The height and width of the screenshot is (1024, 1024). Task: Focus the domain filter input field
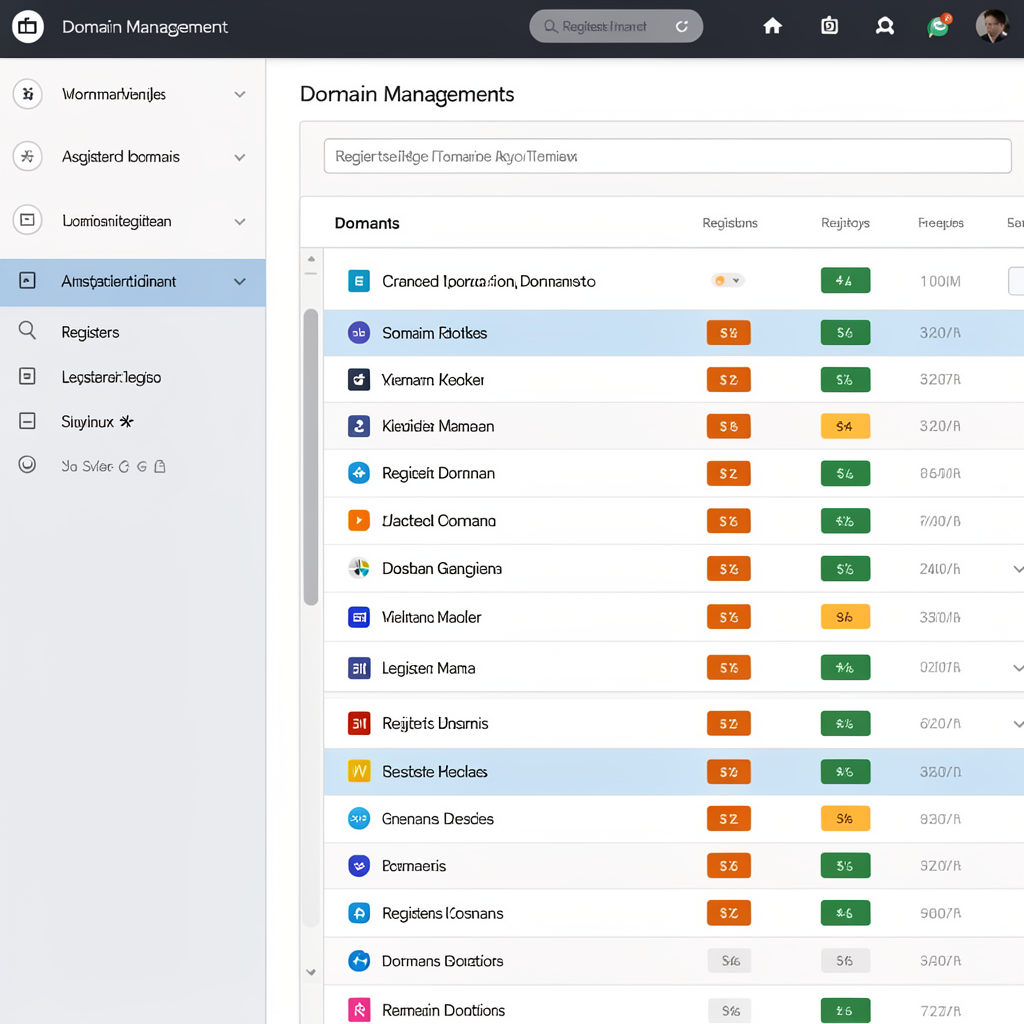point(667,156)
